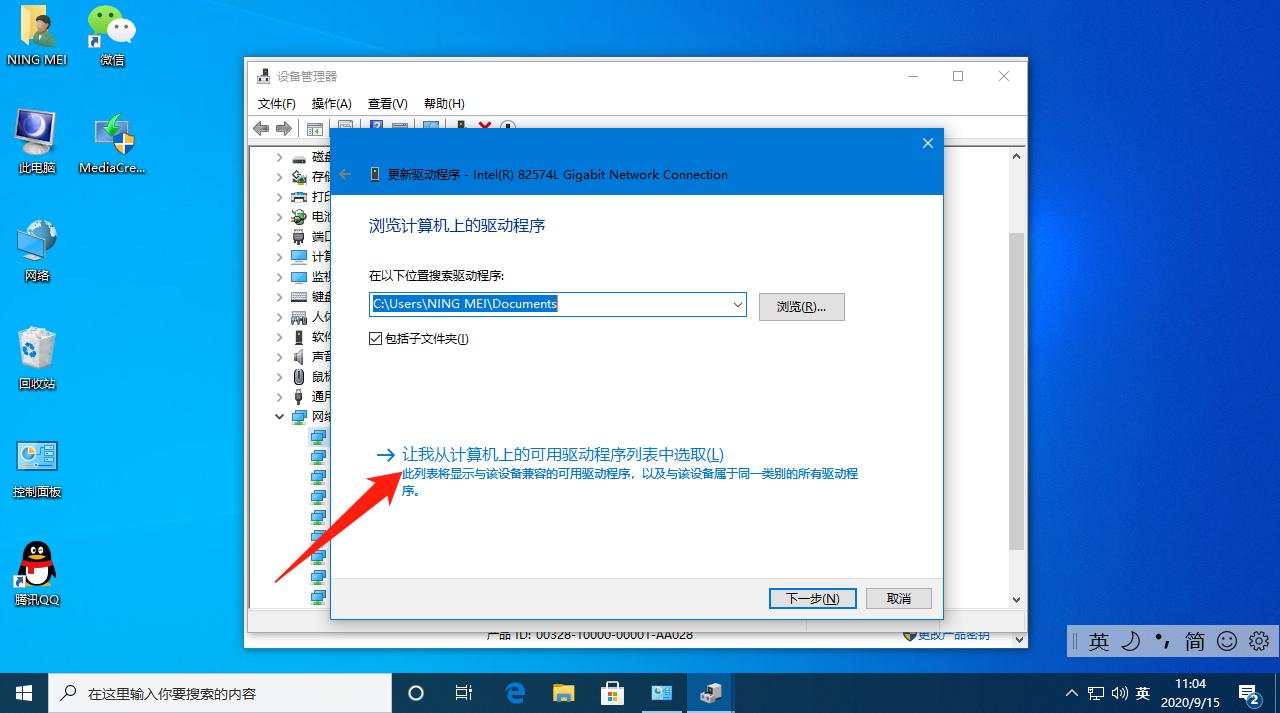Open the driver search location dropdown
The width and height of the screenshot is (1280, 713).
(x=737, y=304)
